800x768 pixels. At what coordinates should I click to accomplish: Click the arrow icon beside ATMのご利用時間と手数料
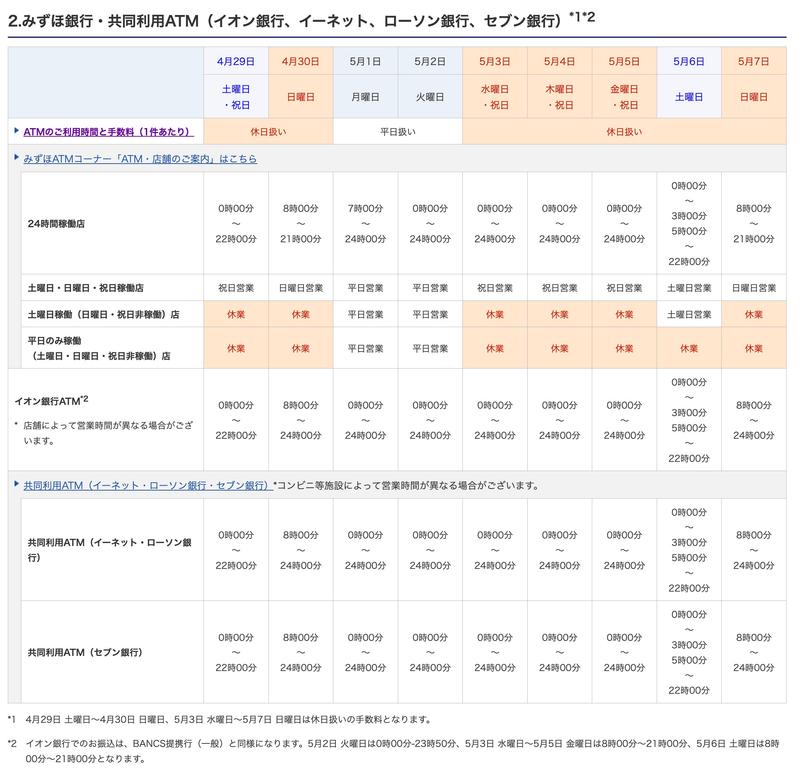tap(16, 131)
